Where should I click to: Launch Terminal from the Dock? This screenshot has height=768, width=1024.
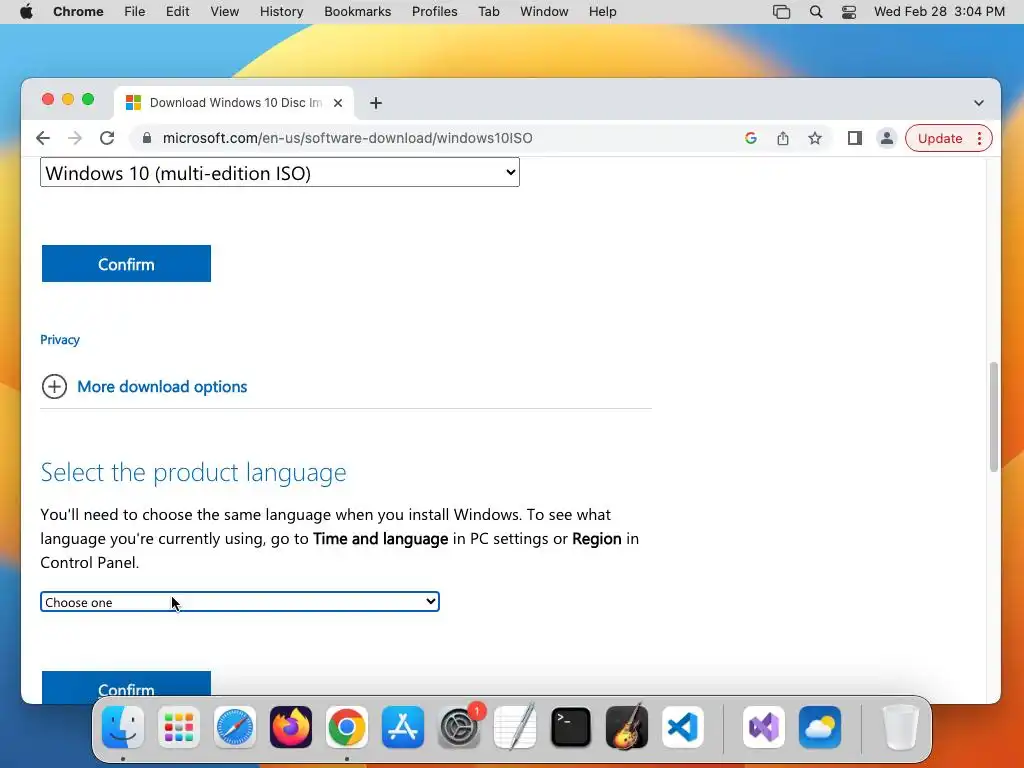(x=571, y=727)
